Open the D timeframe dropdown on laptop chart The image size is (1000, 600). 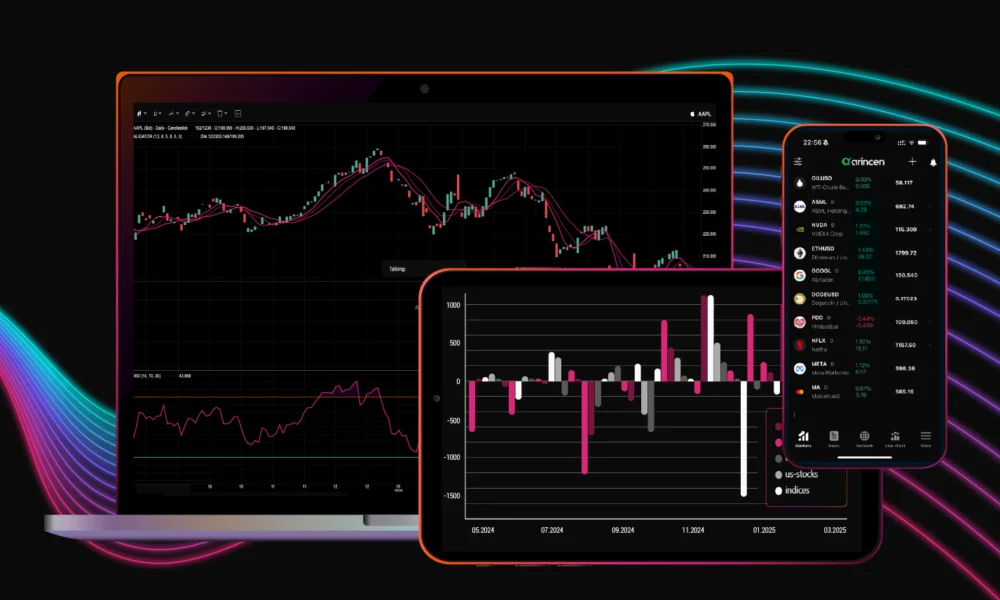point(157,113)
